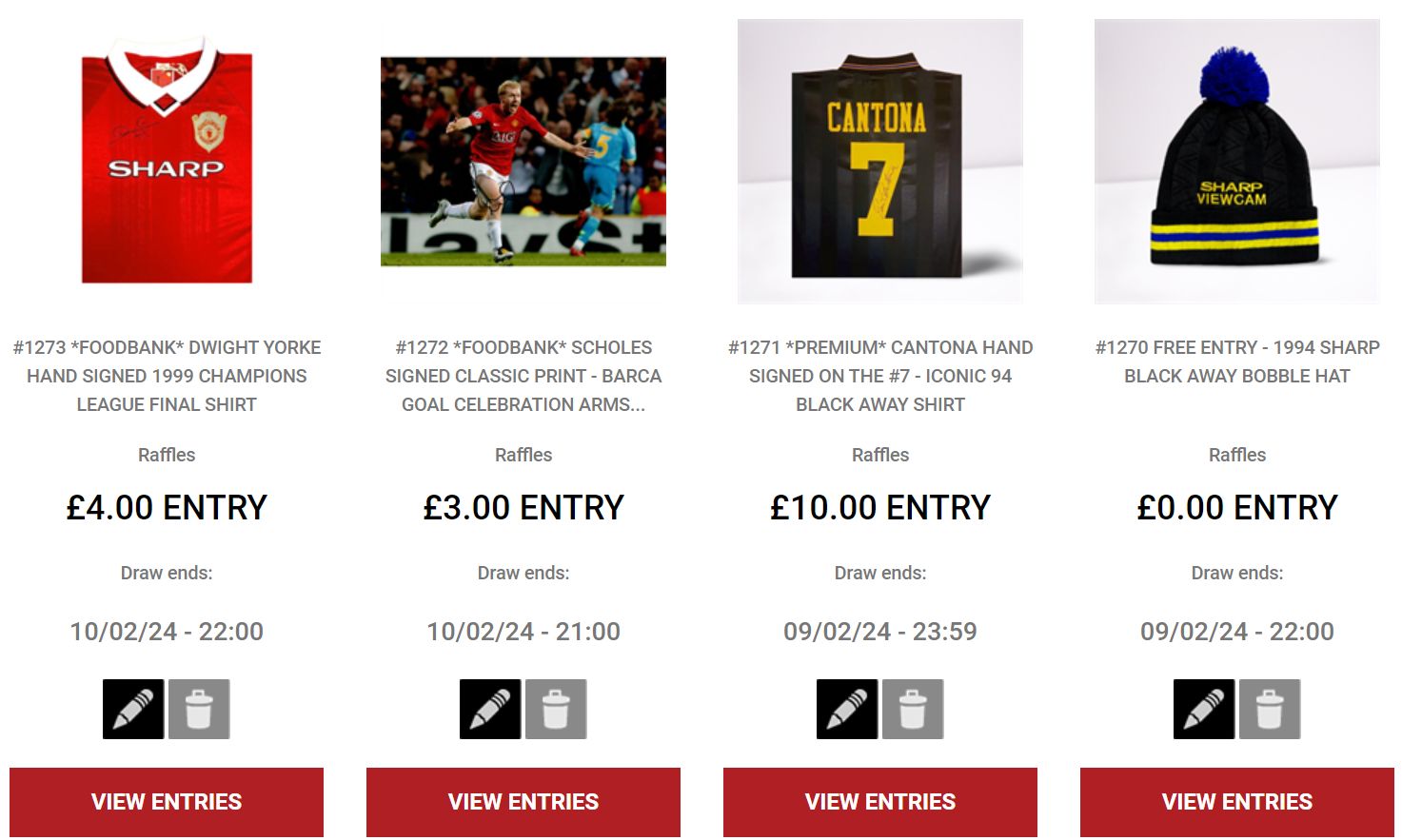
Task: Delete the Cantona black away shirt raffle
Action: click(x=913, y=709)
